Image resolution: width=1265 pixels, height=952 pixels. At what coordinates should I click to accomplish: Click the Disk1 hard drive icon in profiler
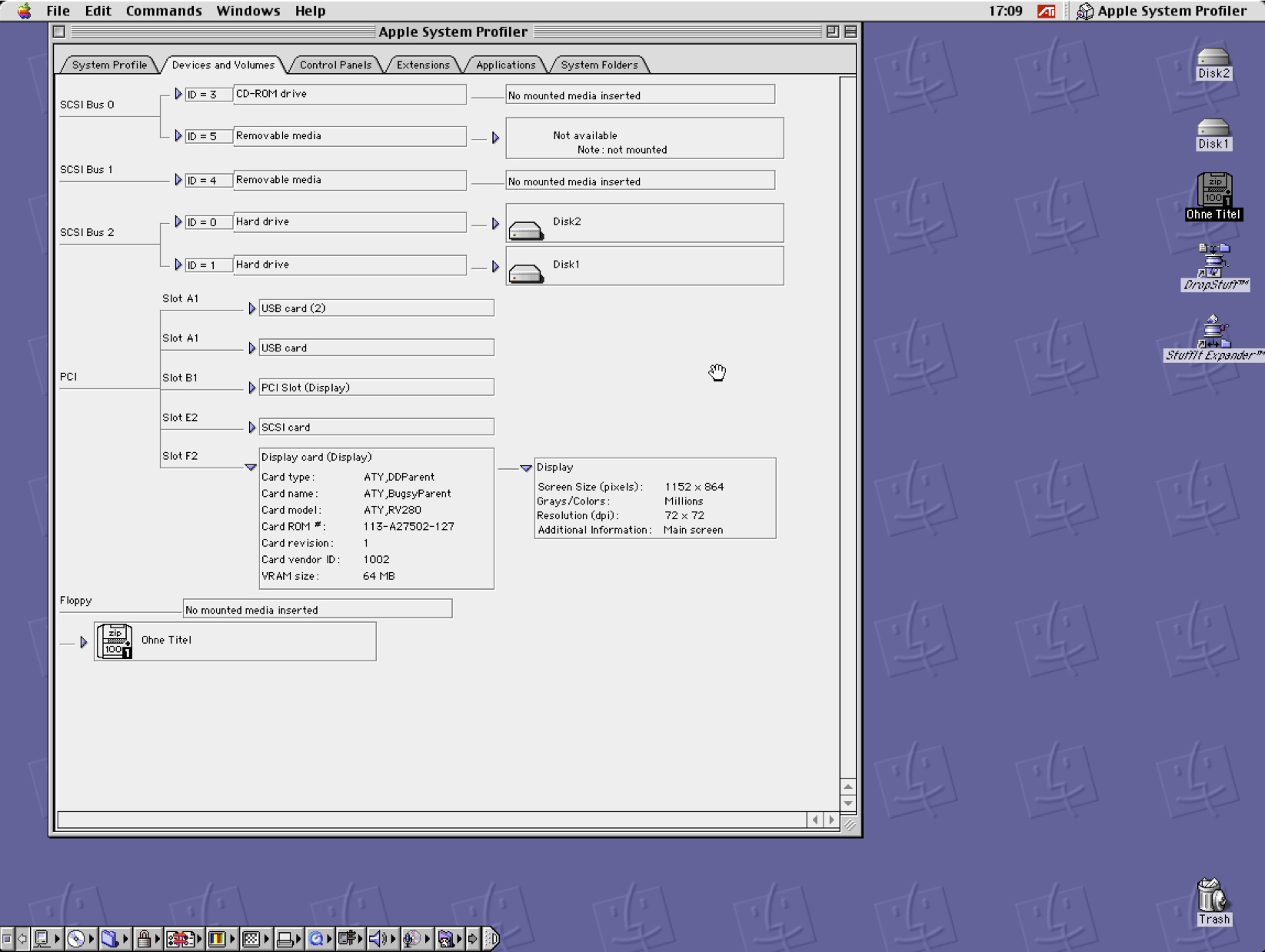(x=526, y=273)
